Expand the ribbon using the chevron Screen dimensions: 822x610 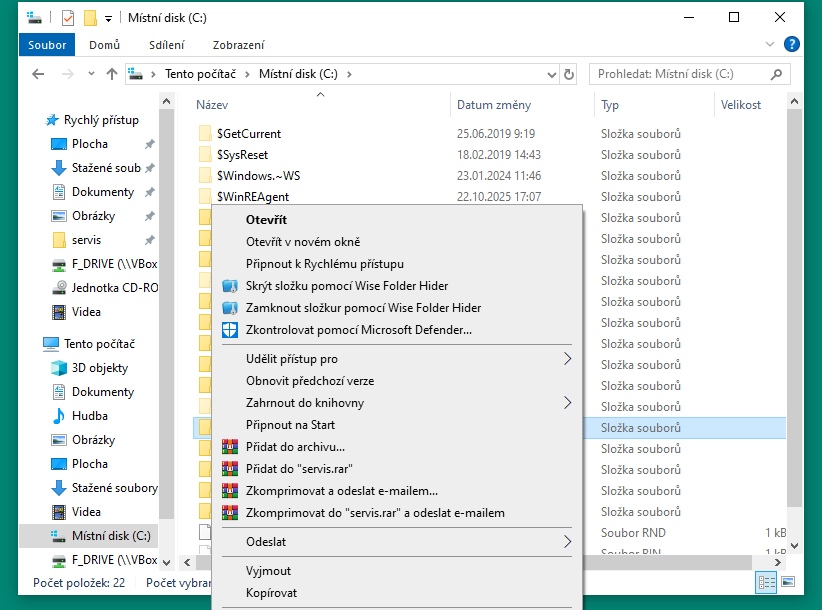click(x=770, y=44)
